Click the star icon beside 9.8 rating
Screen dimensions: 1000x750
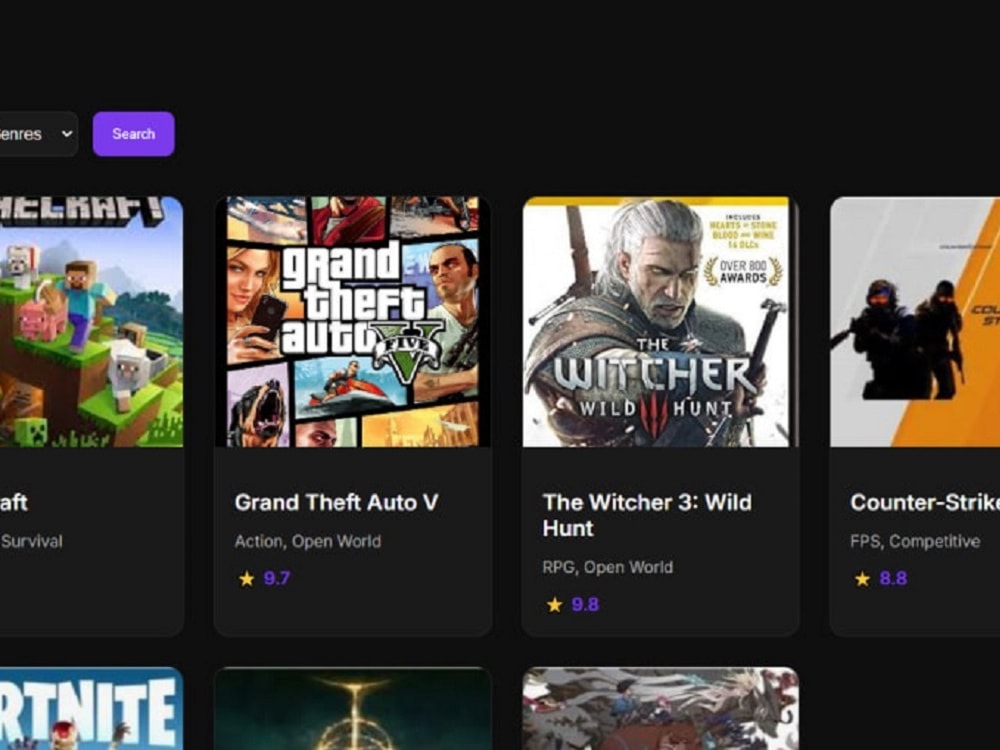click(x=554, y=605)
